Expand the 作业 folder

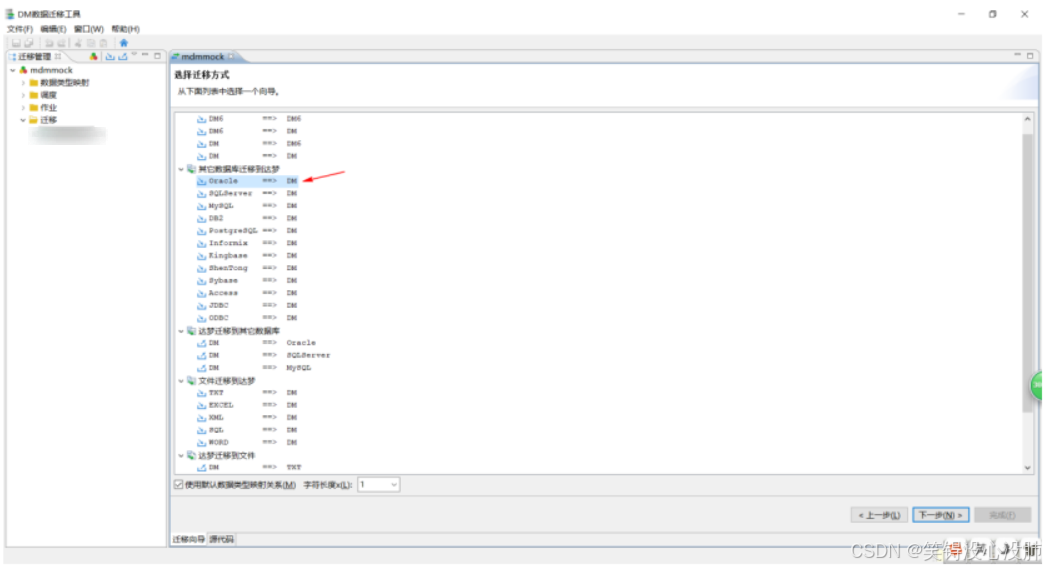click(23, 107)
